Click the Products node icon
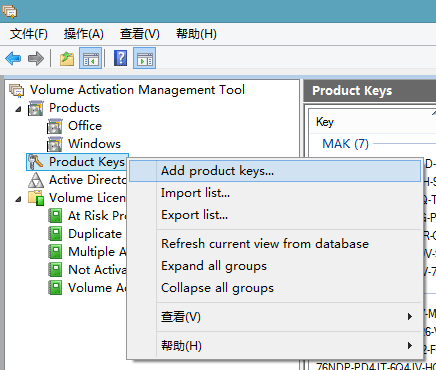The width and height of the screenshot is (436, 370). point(36,108)
